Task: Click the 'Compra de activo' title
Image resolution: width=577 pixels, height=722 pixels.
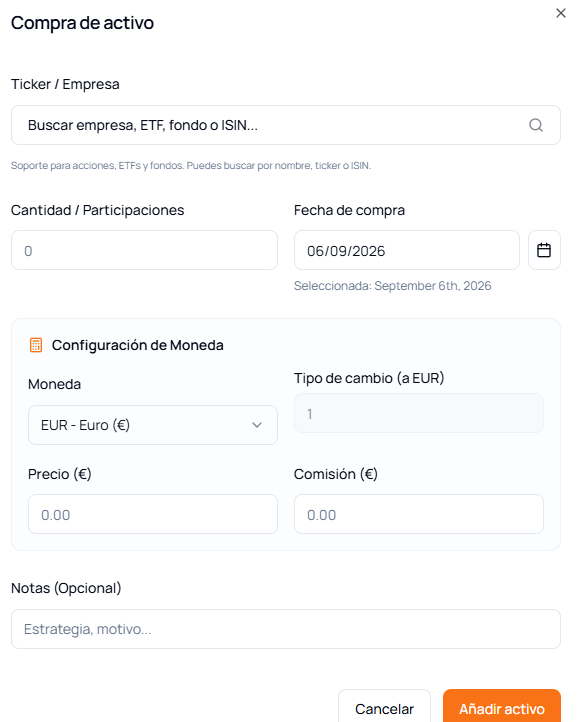Action: [82, 23]
